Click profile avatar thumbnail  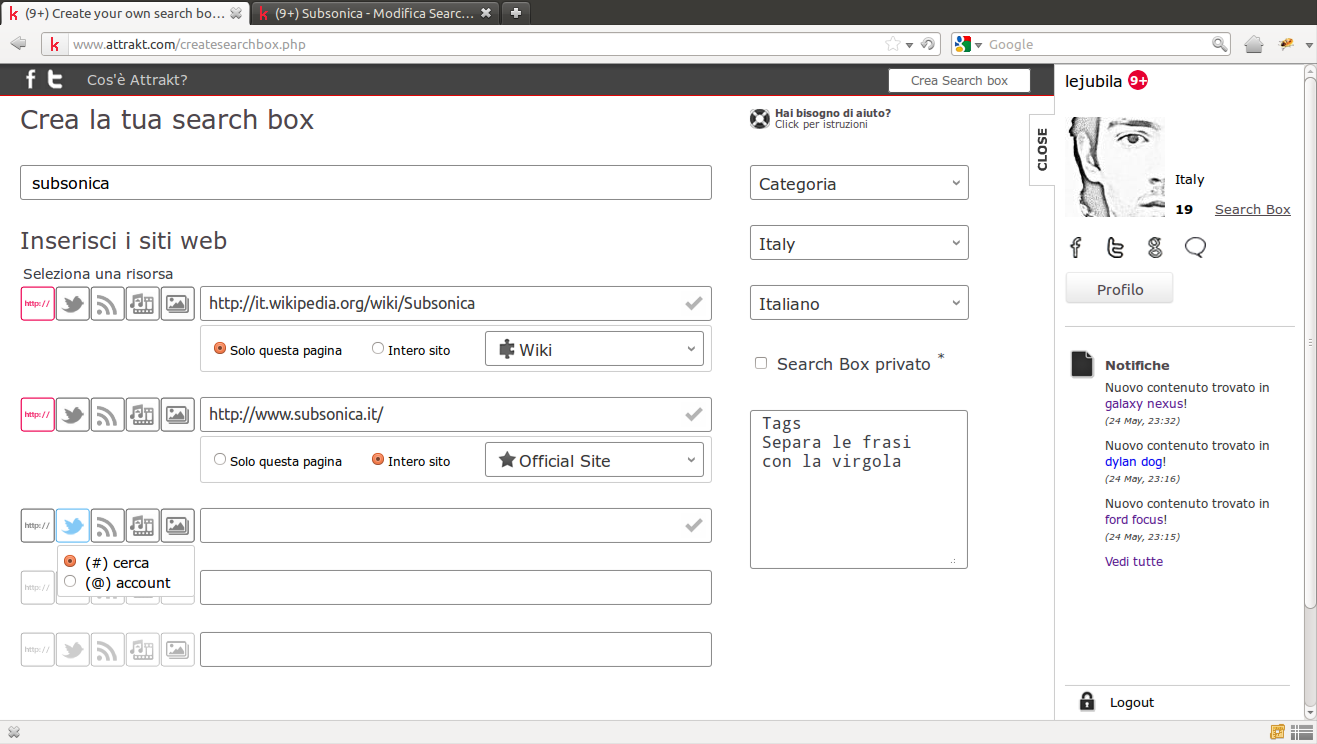click(1115, 167)
